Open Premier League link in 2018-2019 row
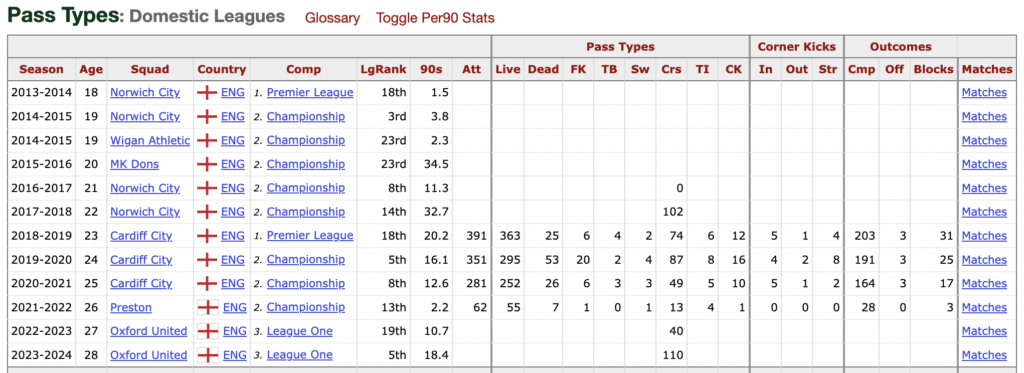Image resolution: width=1024 pixels, height=373 pixels. click(x=310, y=236)
